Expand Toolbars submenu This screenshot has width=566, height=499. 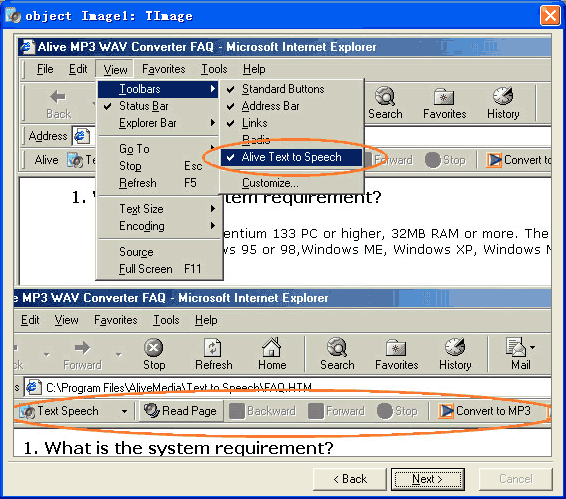[x=157, y=89]
